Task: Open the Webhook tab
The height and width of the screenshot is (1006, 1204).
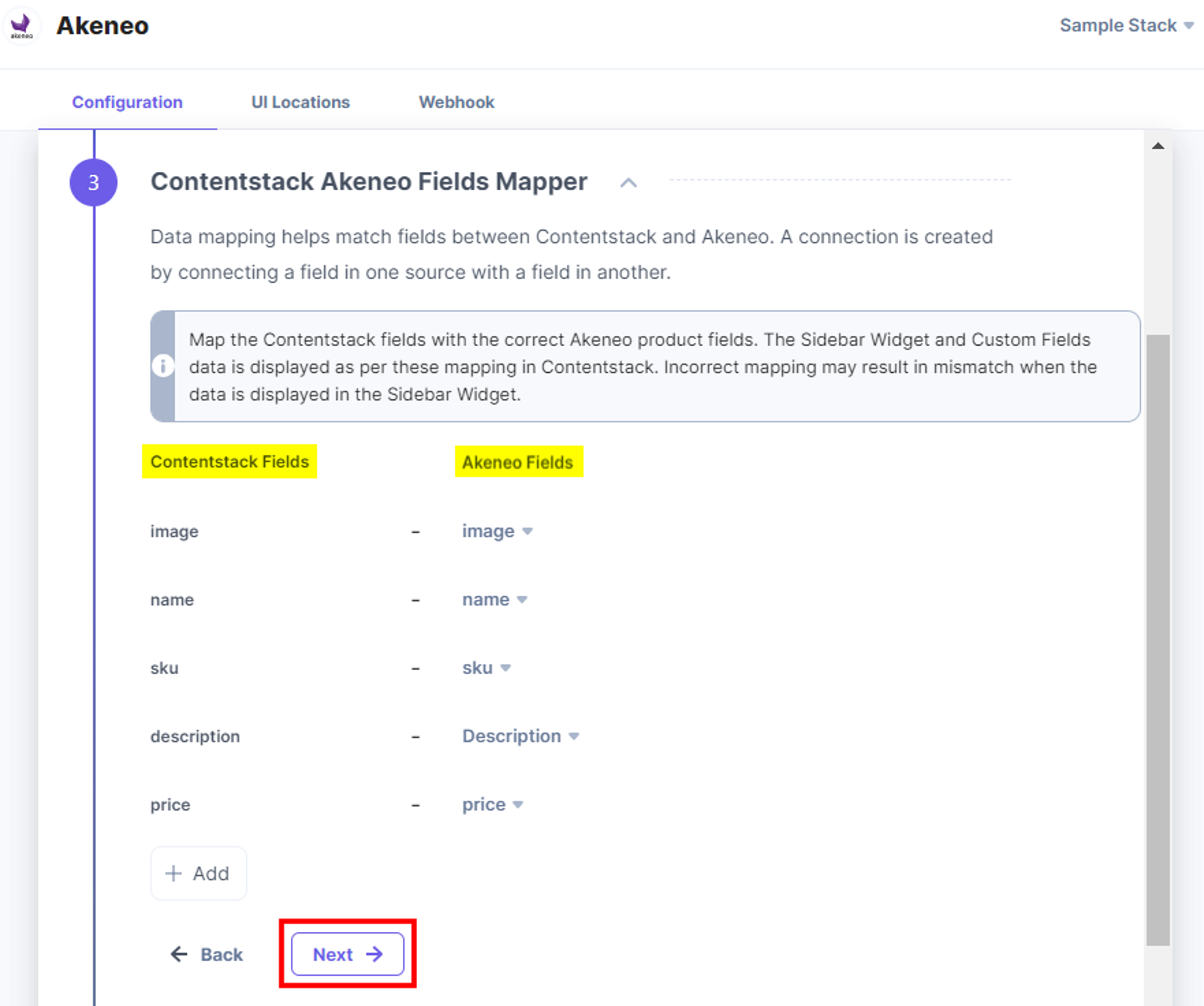Action: pos(457,102)
